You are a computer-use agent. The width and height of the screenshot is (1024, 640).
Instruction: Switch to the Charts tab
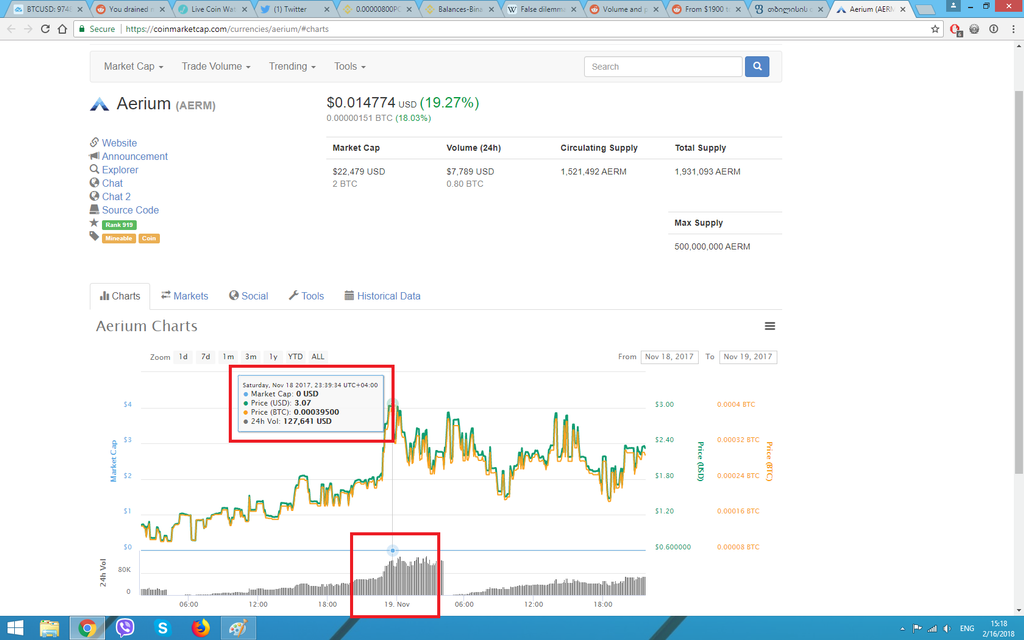click(120, 296)
